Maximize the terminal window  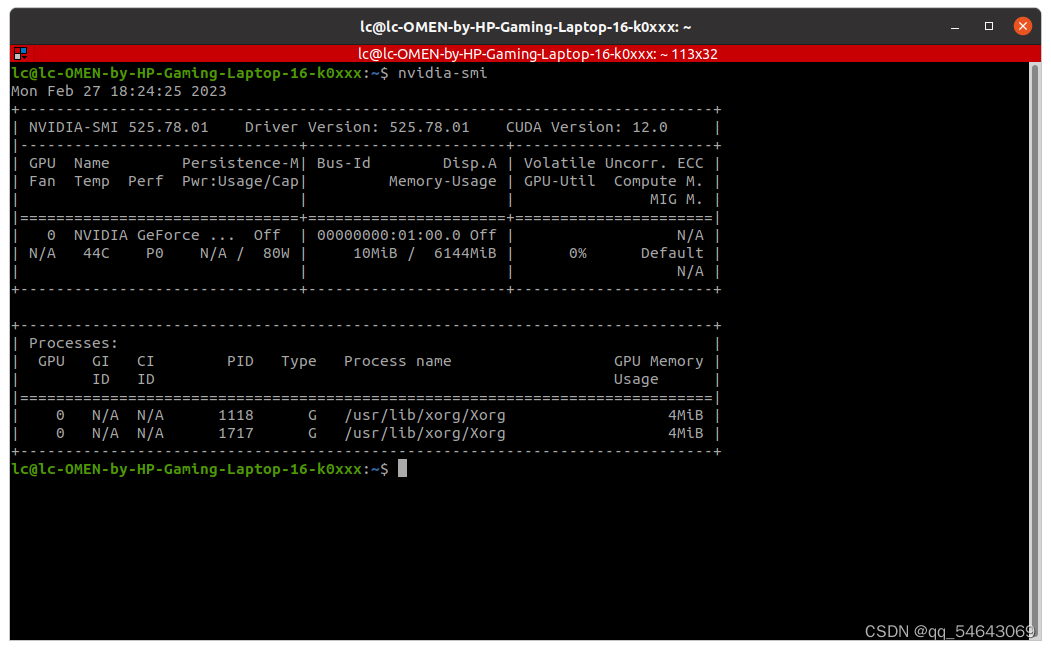coord(989,26)
